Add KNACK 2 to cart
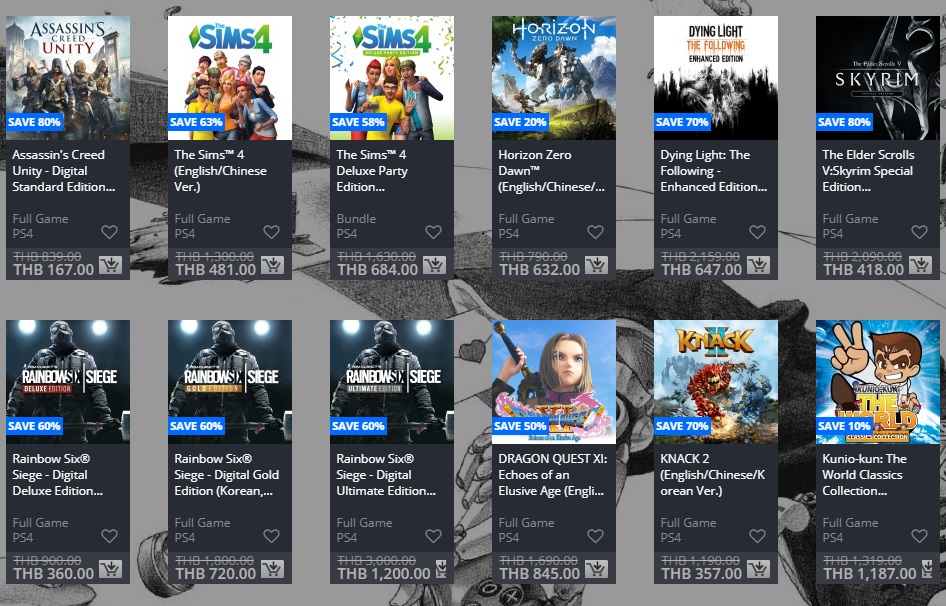This screenshot has height=606, width=946. (758, 569)
